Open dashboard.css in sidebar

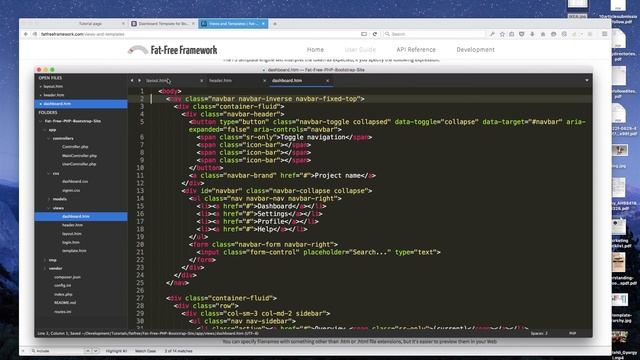pos(75,181)
